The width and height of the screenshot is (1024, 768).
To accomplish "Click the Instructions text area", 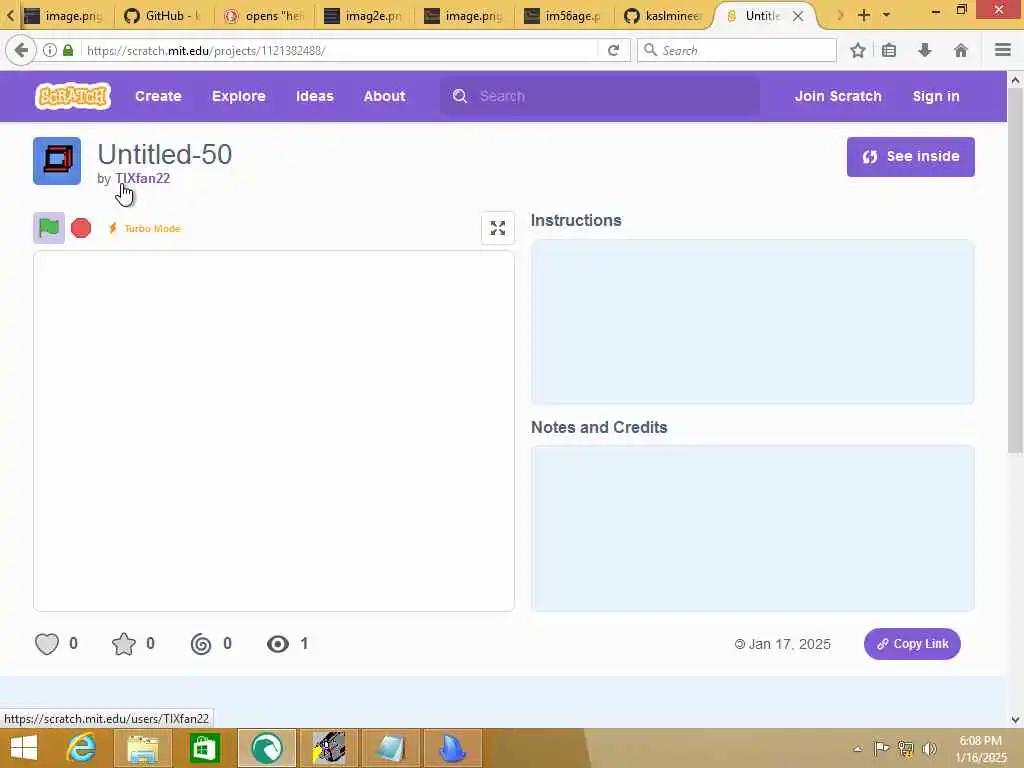I will point(752,321).
